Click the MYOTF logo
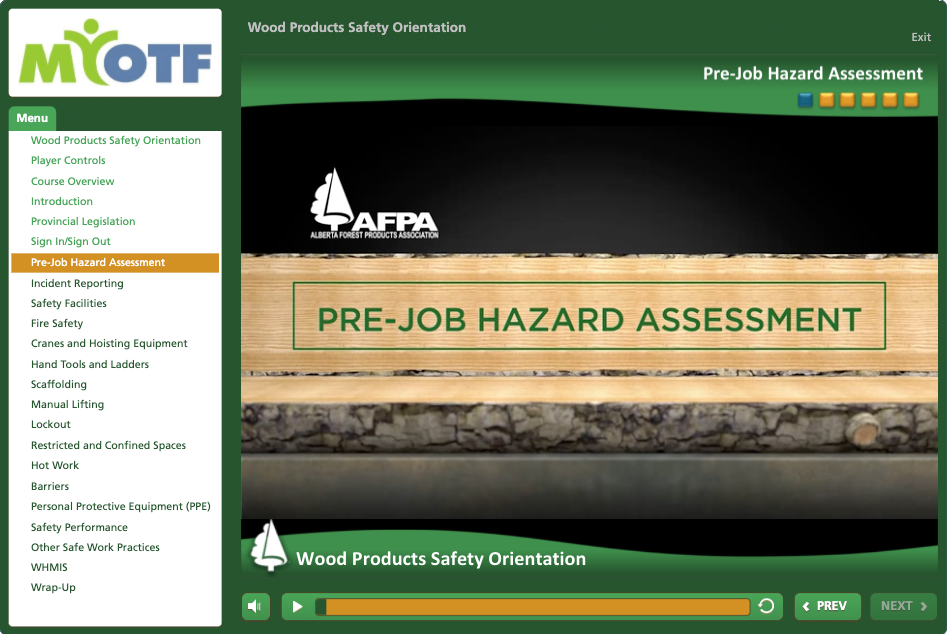The image size is (947, 634). (x=115, y=53)
